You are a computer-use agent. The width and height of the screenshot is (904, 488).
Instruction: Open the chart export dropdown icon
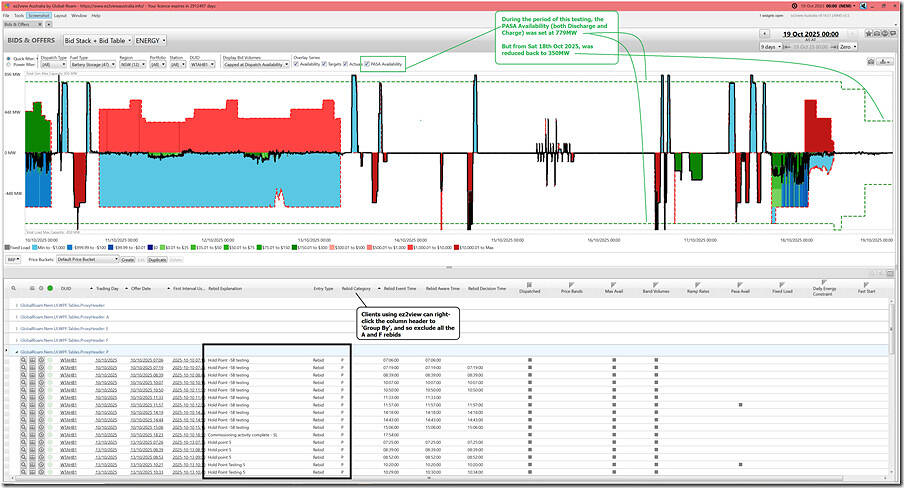(885, 61)
